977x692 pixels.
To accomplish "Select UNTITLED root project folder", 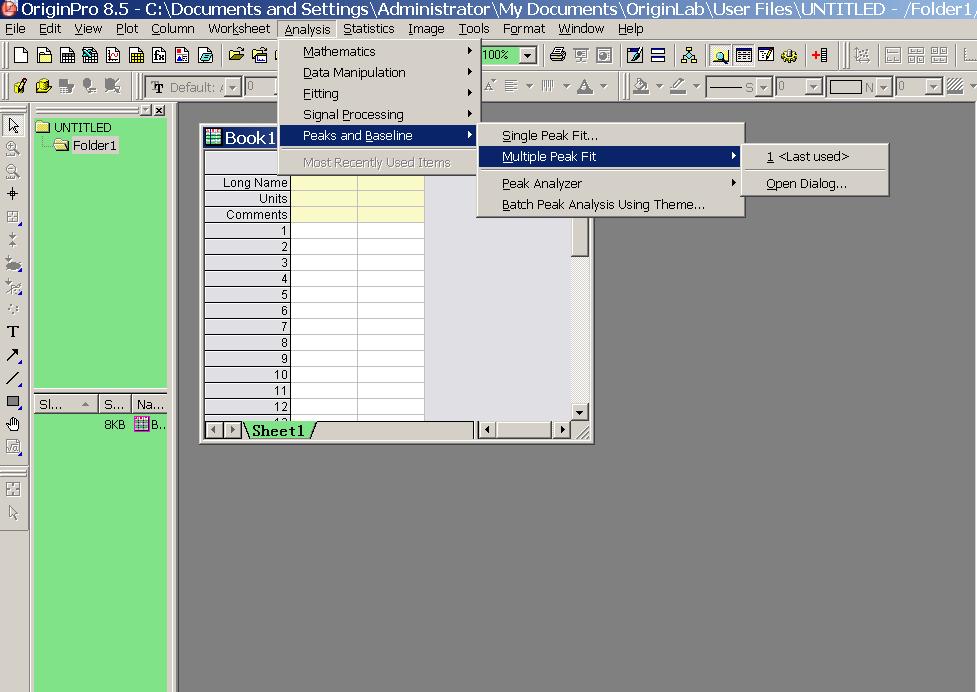I will coord(82,127).
